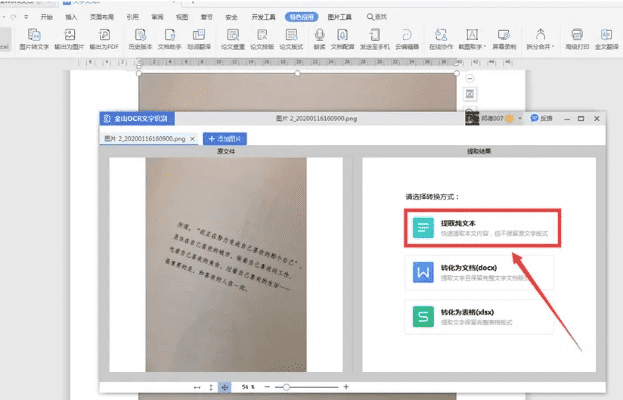Screen dimensions: 623x400
Task: Expand the user account dropdown in OCR window
Action: pyautogui.click(x=520, y=118)
